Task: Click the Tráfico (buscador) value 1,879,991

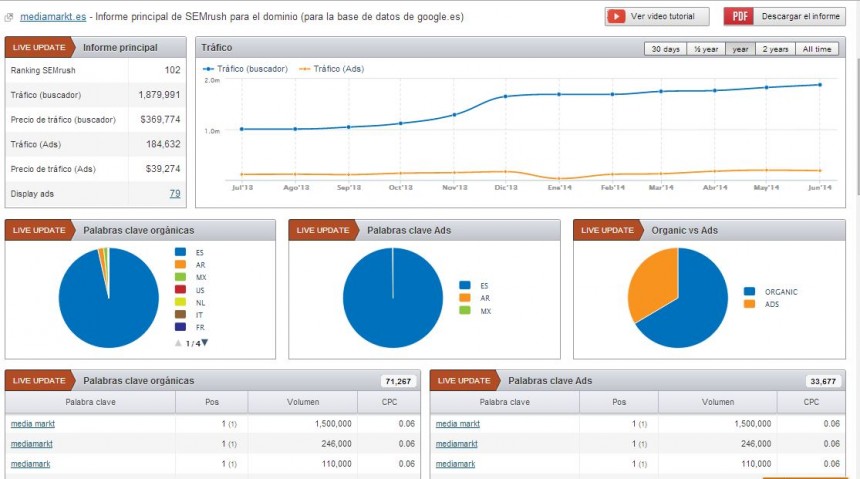Action: pyautogui.click(x=159, y=95)
